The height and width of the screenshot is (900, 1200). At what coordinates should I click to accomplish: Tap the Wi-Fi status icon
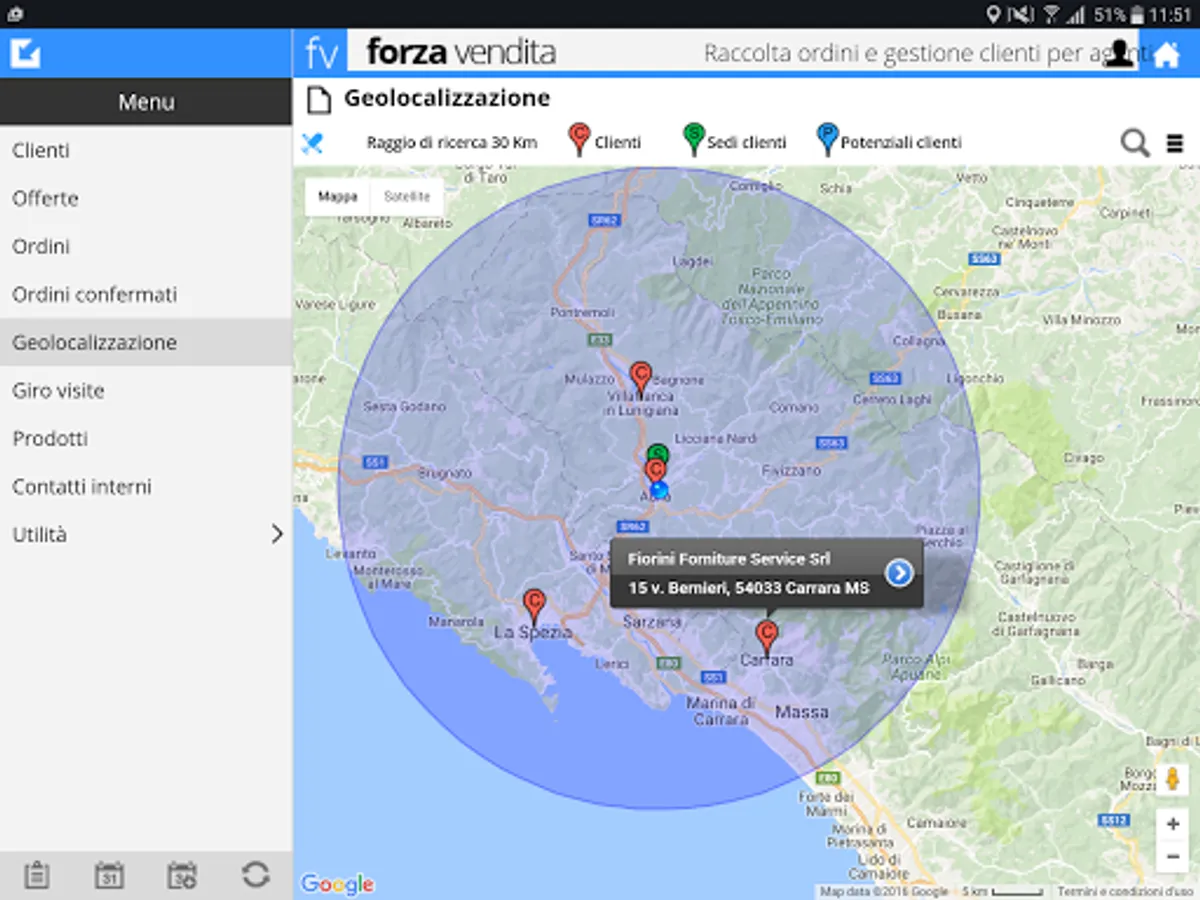[1052, 14]
